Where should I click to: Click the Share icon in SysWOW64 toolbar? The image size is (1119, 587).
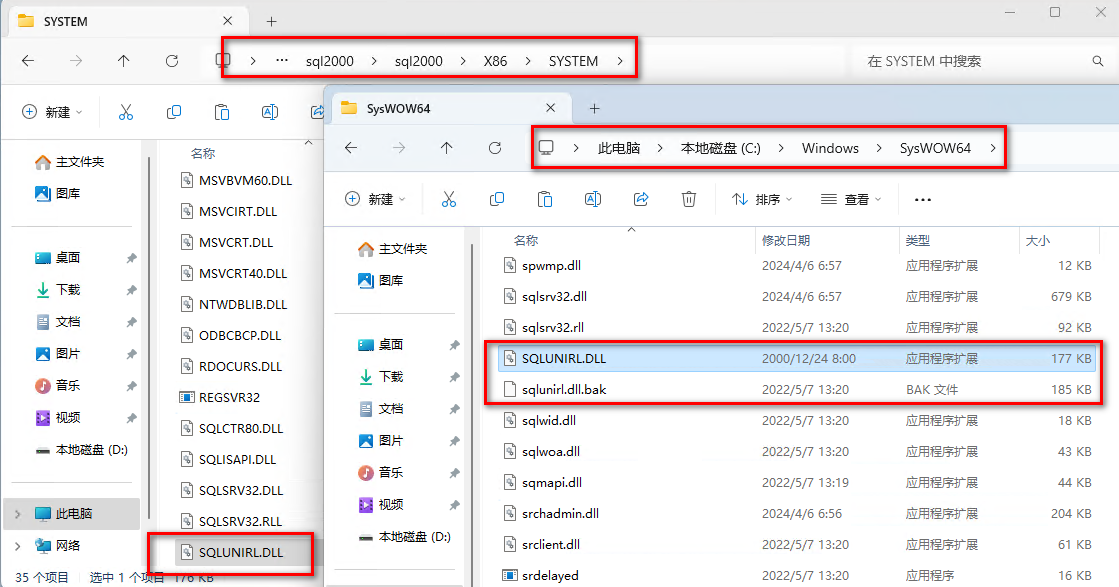click(641, 199)
